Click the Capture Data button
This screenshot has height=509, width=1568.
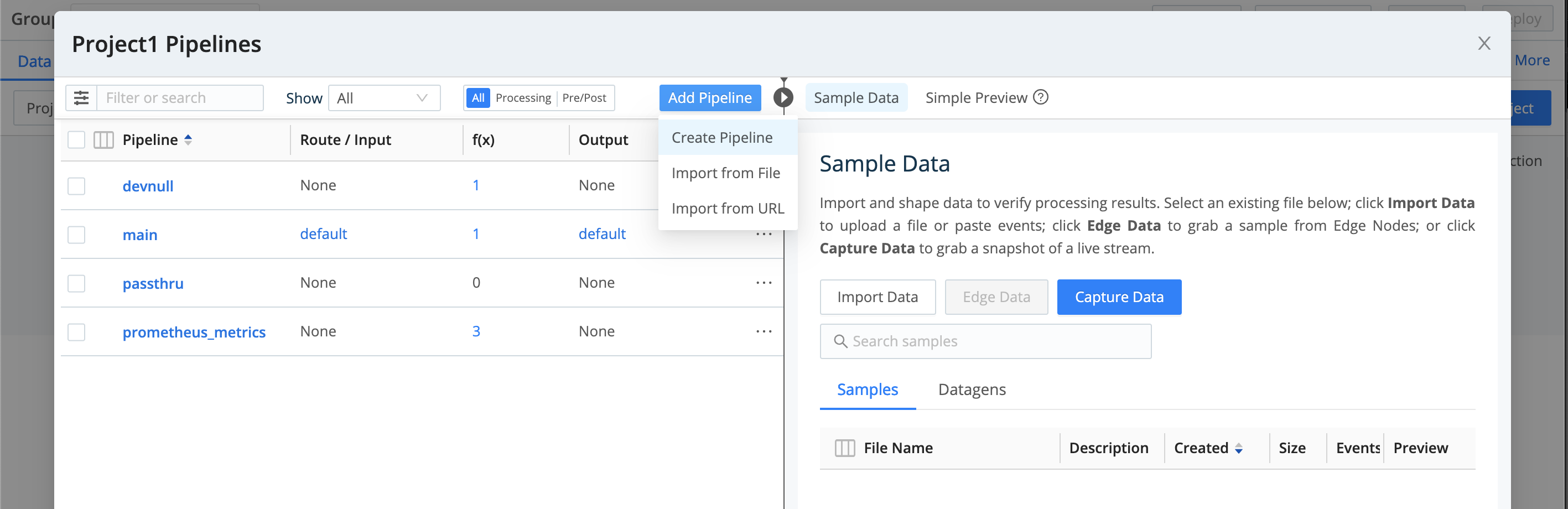tap(1119, 297)
